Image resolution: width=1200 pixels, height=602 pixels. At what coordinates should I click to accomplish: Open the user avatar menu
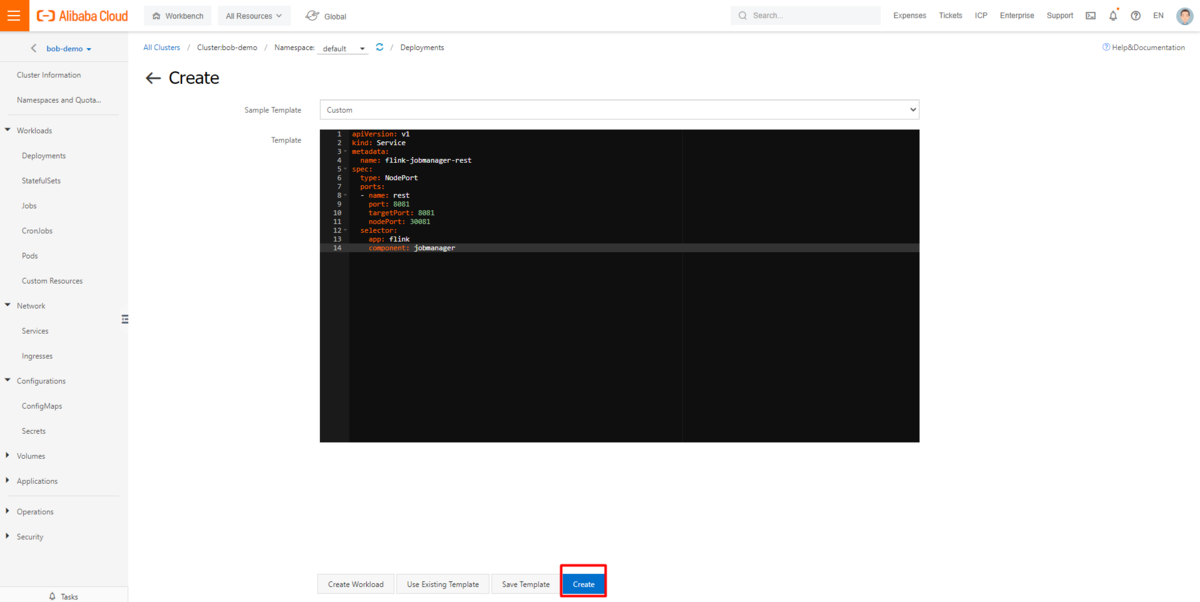(x=1184, y=16)
